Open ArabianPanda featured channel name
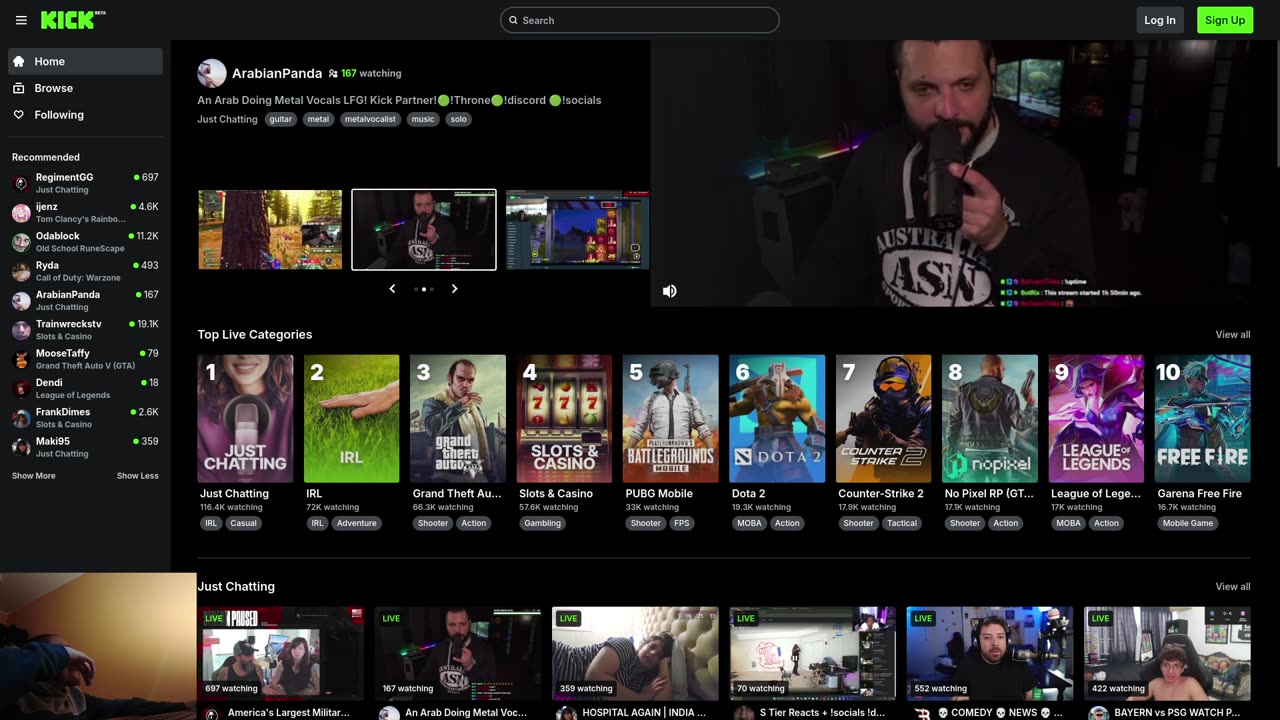 277,73
